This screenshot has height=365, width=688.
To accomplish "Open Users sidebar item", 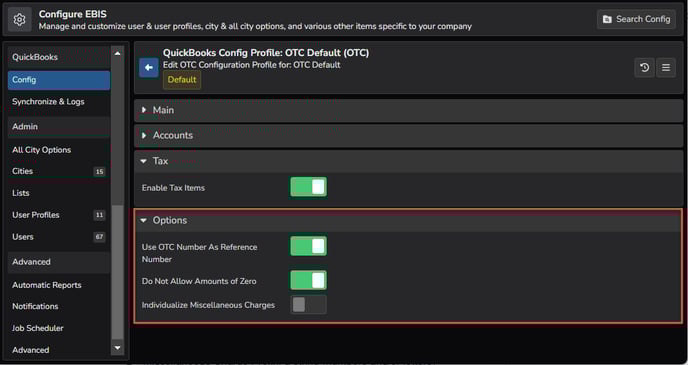I will click(x=59, y=237).
